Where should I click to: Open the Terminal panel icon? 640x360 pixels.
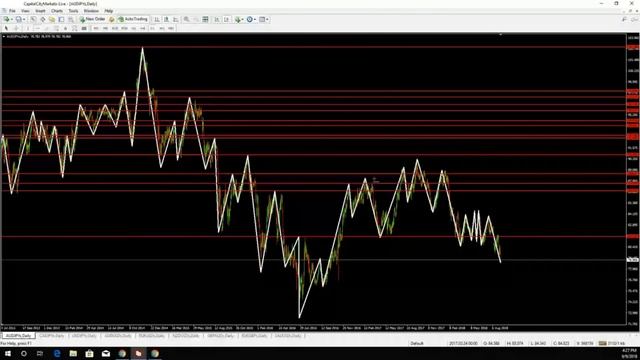tap(61, 19)
